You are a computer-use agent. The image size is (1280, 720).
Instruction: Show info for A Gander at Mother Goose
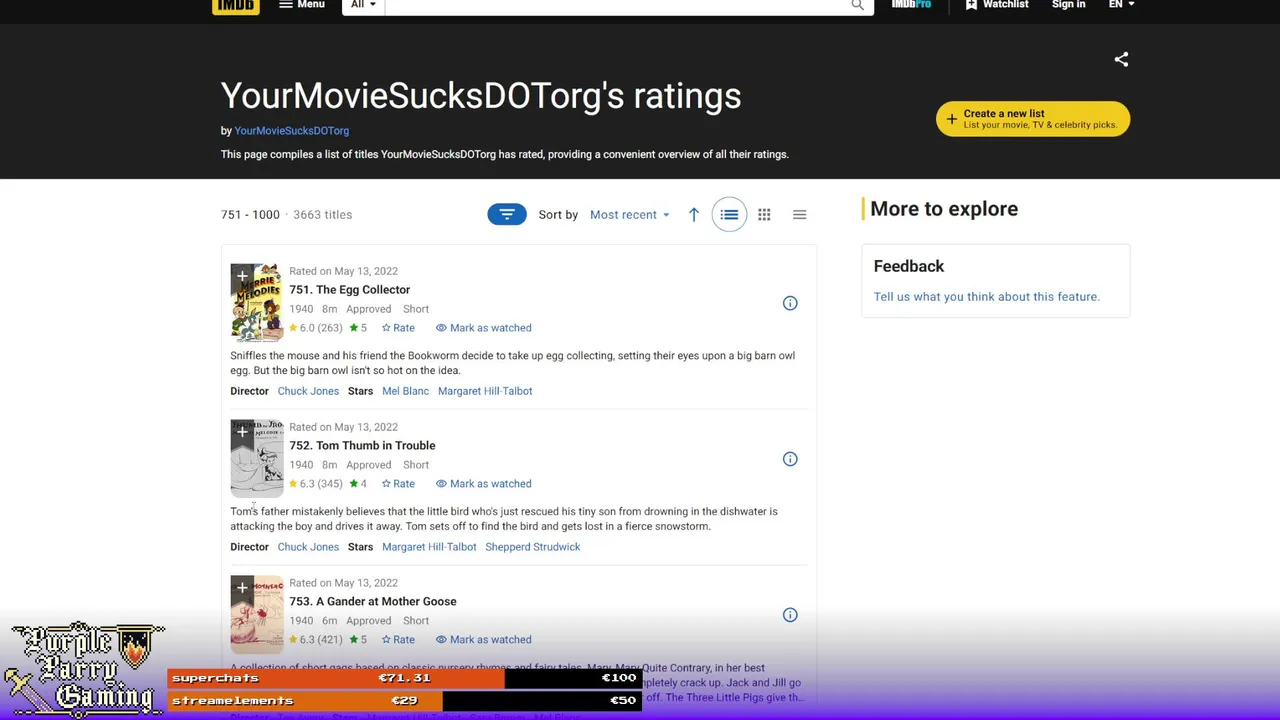pyautogui.click(x=790, y=615)
